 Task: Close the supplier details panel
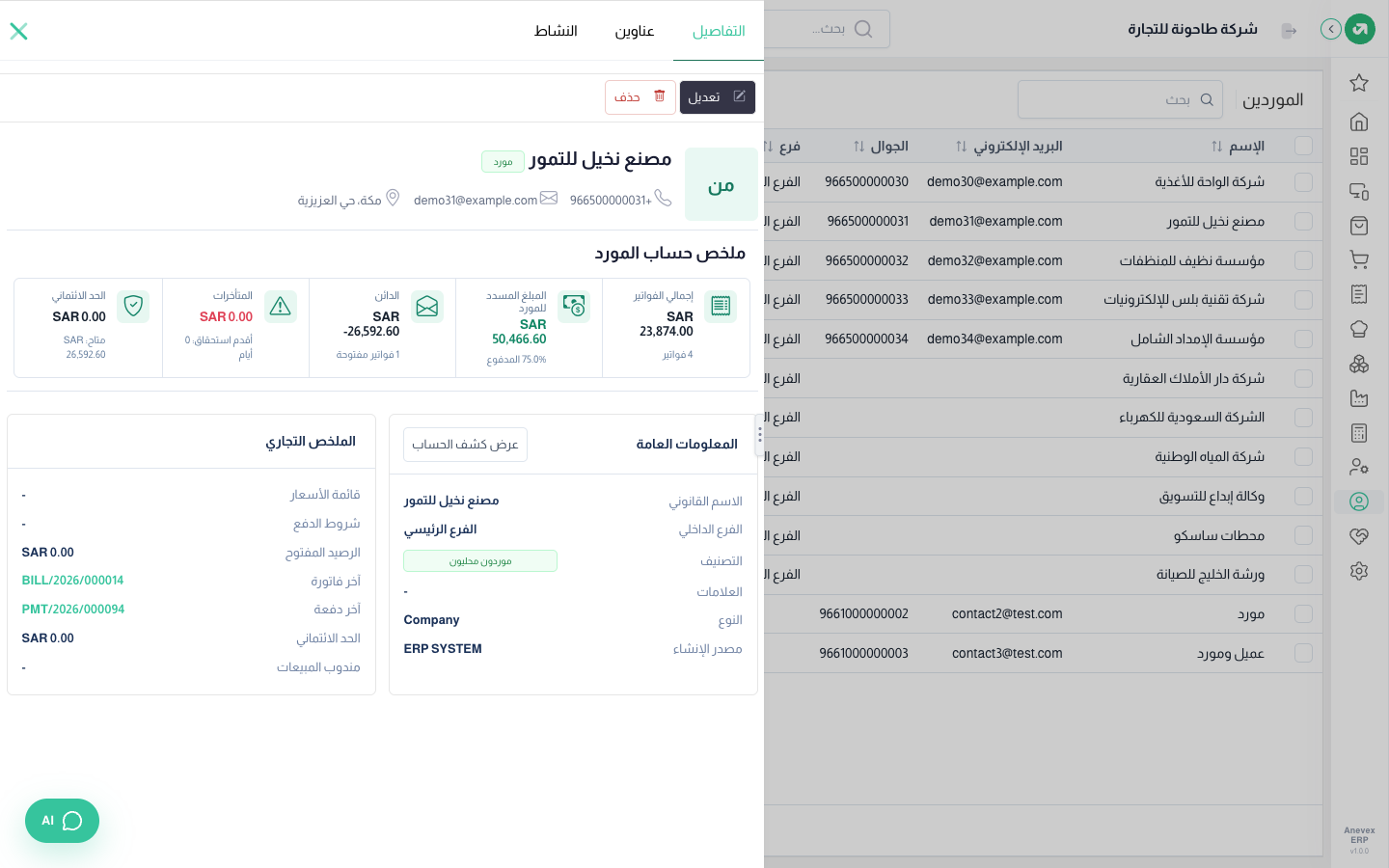click(x=18, y=31)
